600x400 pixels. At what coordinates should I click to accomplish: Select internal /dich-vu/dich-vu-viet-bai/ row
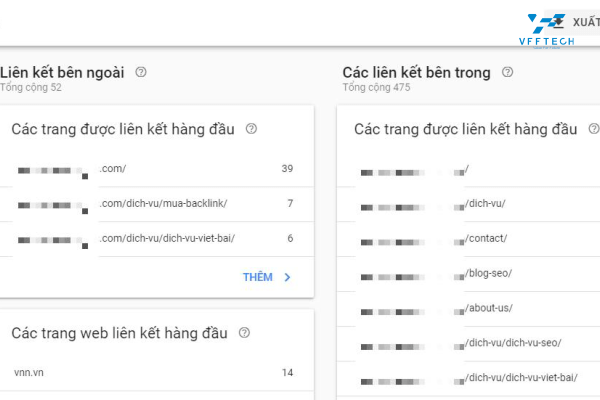[470, 377]
